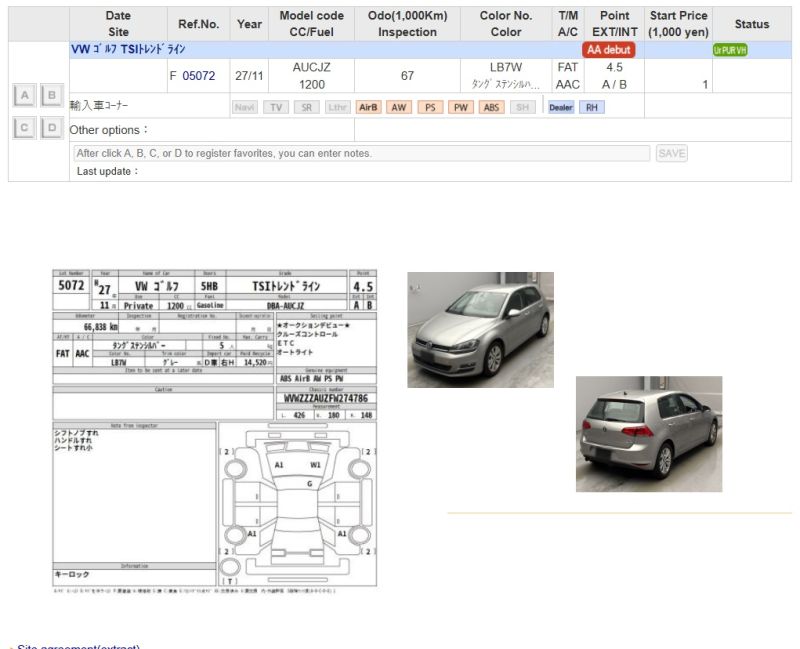Click the odometer value 67 cell
Screen dimensions: 800x649
(x=407, y=76)
